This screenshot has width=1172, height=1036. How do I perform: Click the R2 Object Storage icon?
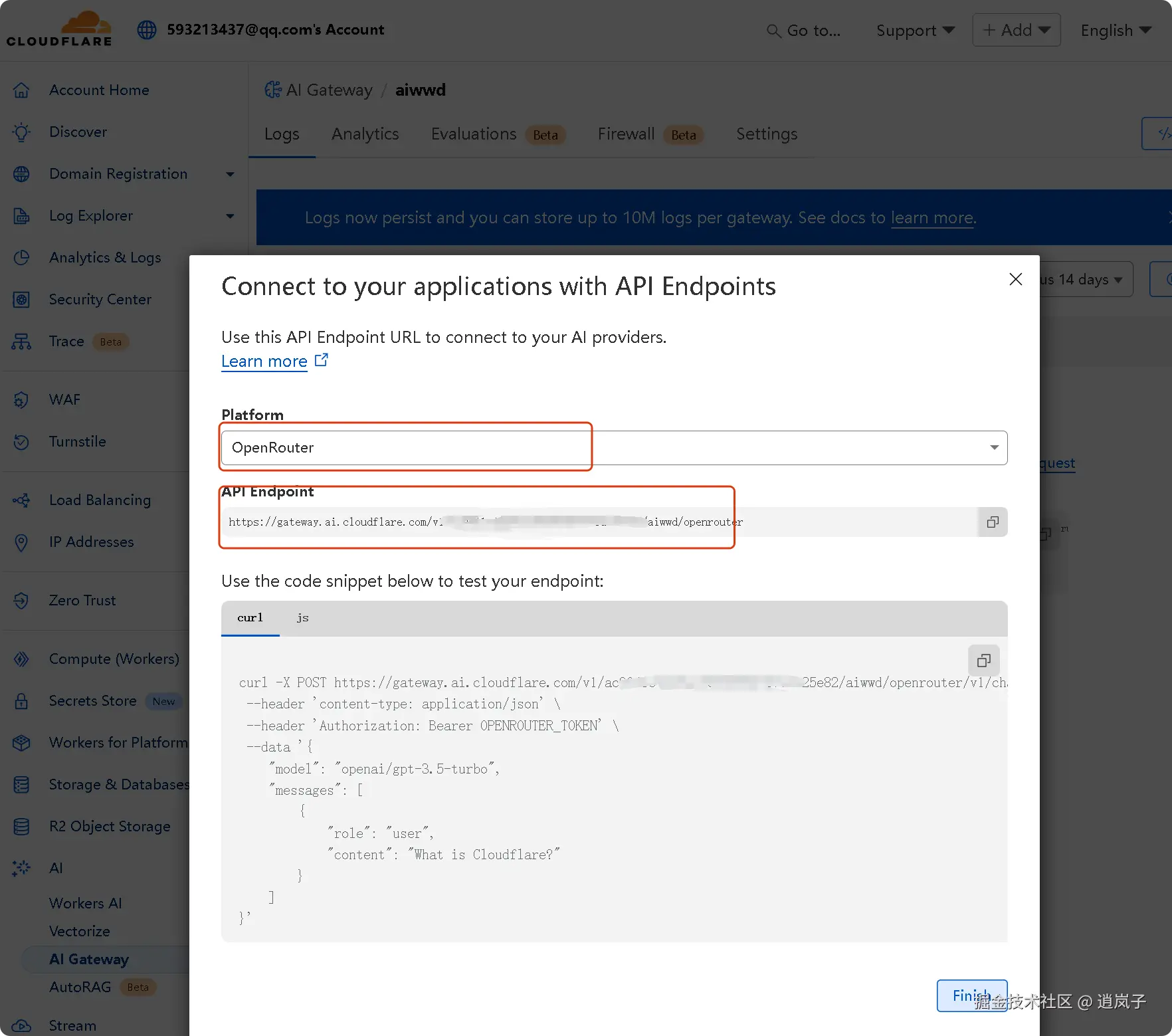21,827
